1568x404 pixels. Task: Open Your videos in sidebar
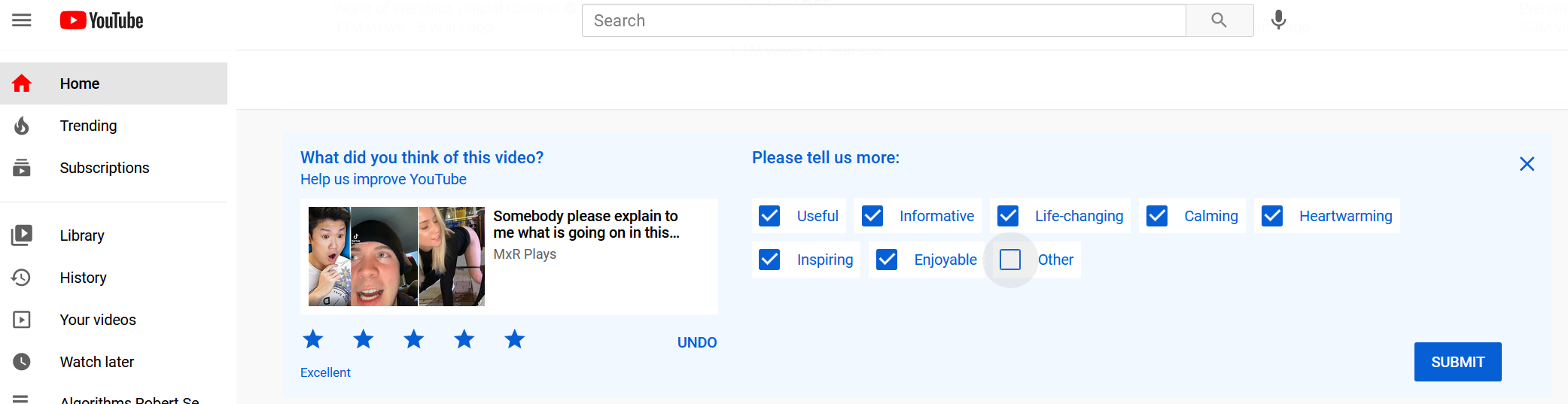[x=98, y=320]
